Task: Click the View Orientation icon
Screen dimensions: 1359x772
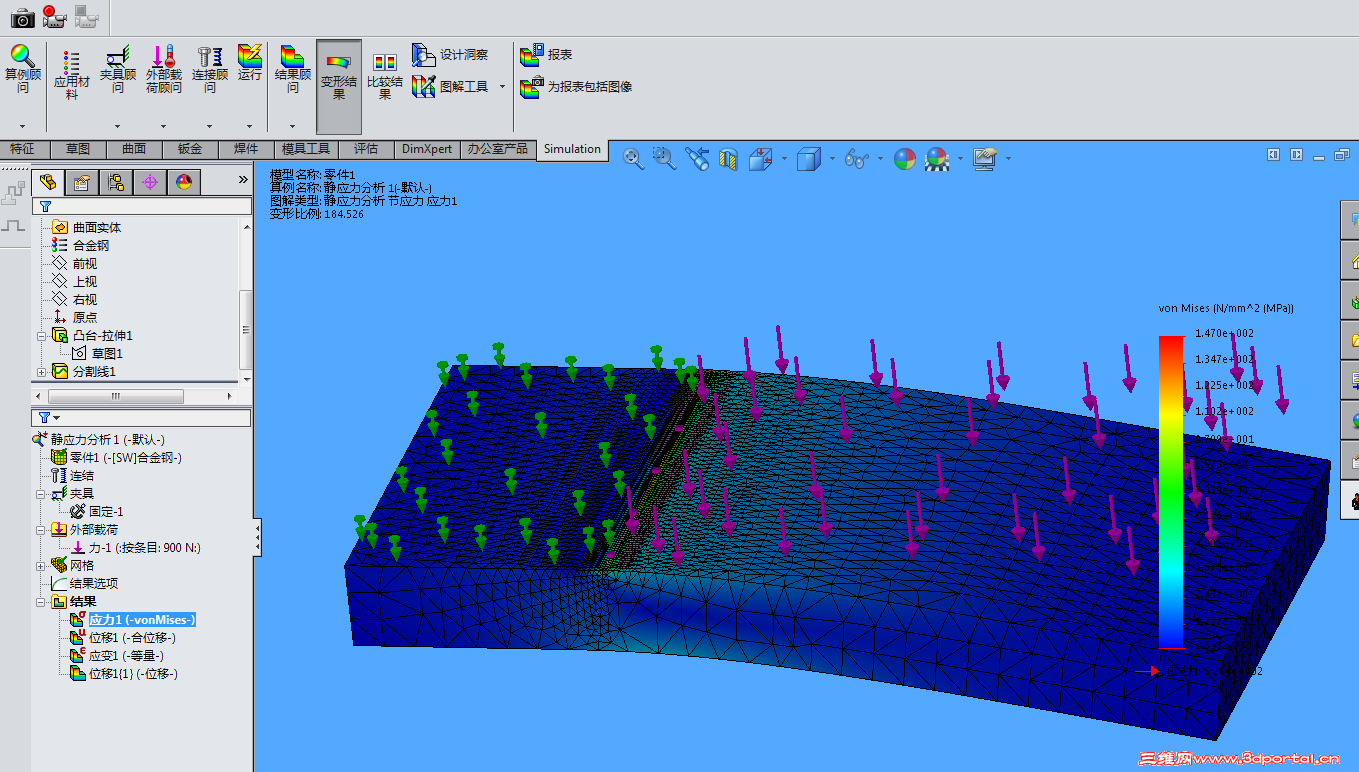Action: [x=761, y=158]
